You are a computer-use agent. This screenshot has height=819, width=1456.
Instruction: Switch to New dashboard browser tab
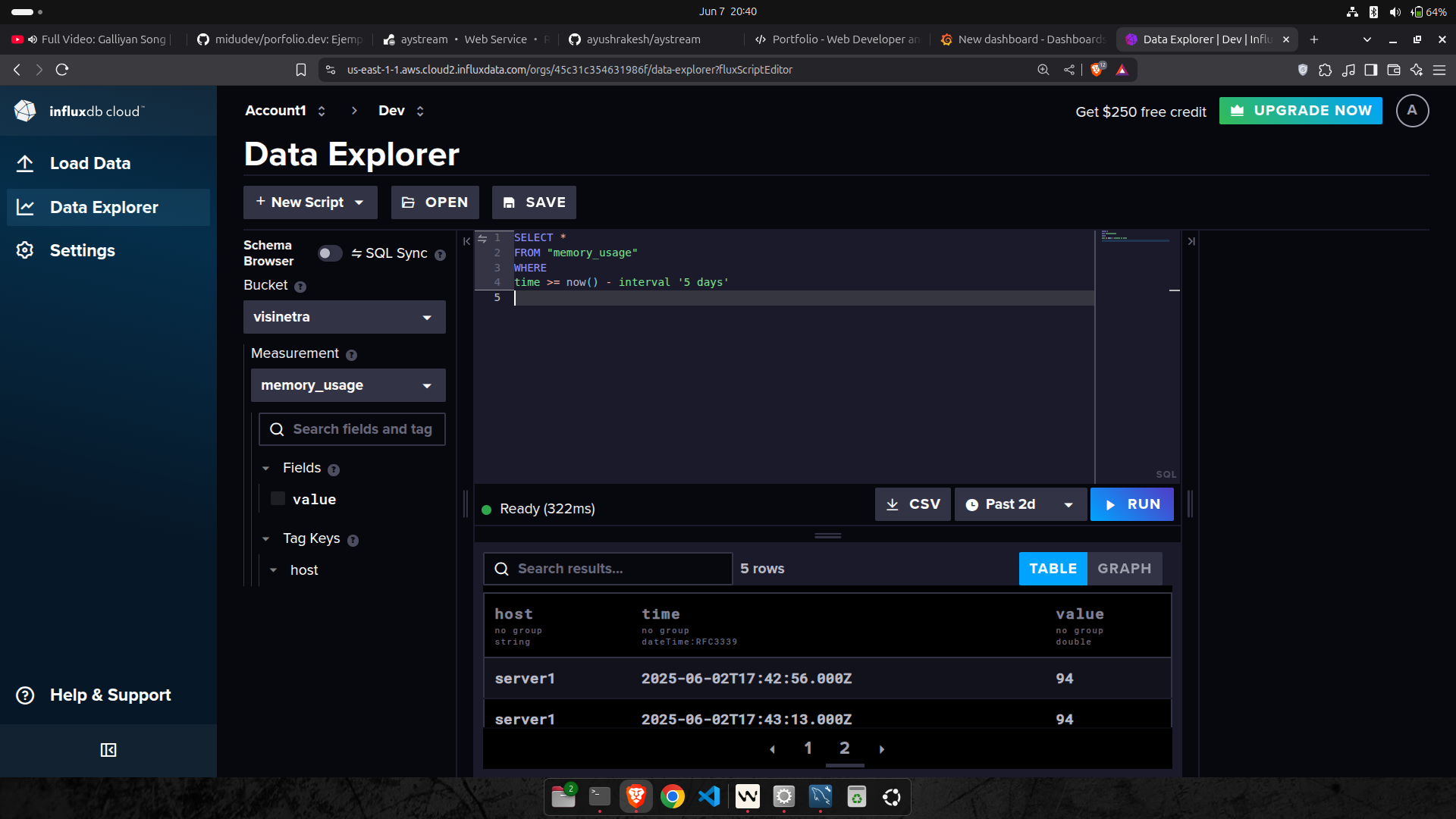tap(1022, 39)
